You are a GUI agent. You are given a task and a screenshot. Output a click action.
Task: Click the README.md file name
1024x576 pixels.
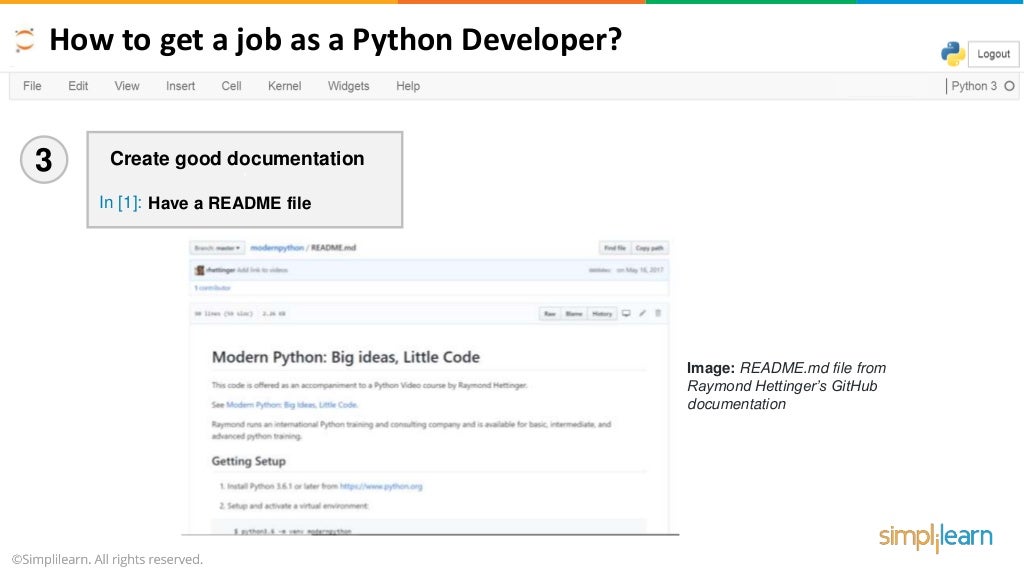(333, 248)
